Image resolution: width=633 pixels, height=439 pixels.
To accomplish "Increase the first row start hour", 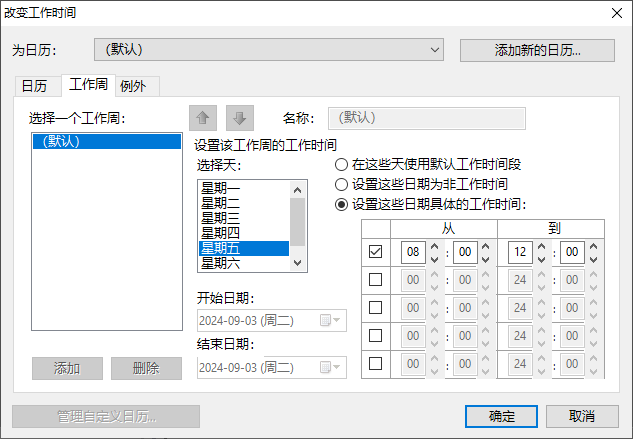I will (435, 247).
